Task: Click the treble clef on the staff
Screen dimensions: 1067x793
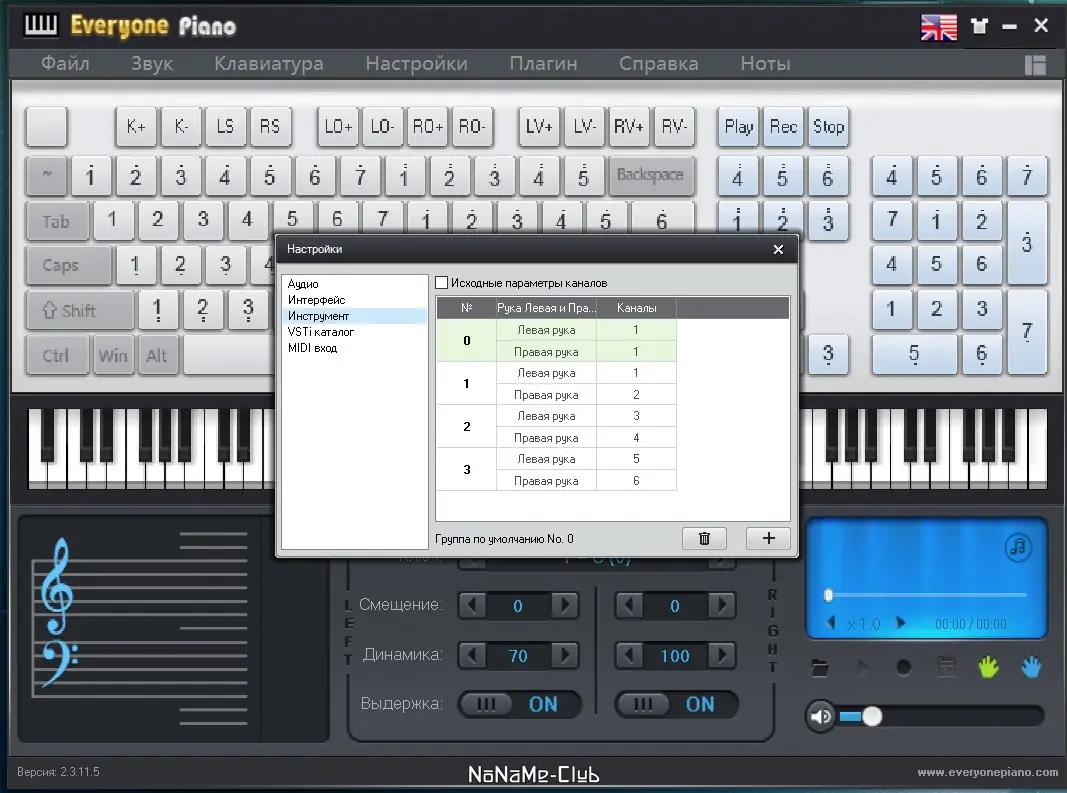Action: pos(57,585)
